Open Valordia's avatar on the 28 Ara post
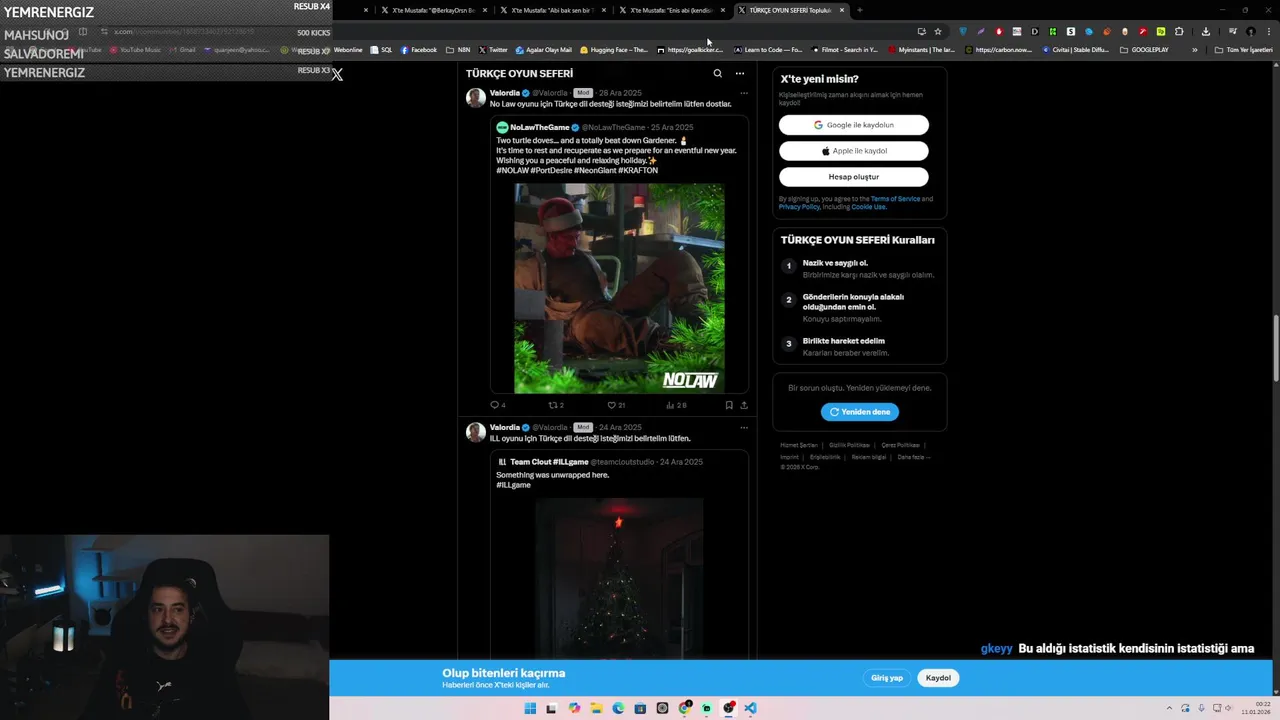This screenshot has height=720, width=1280. 476,97
